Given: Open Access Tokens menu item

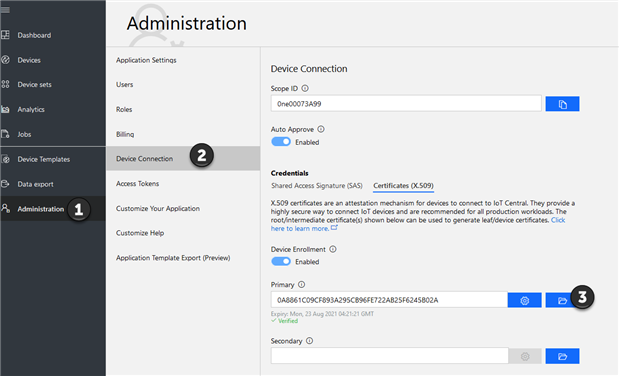Looking at the screenshot, I should pyautogui.click(x=137, y=184).
